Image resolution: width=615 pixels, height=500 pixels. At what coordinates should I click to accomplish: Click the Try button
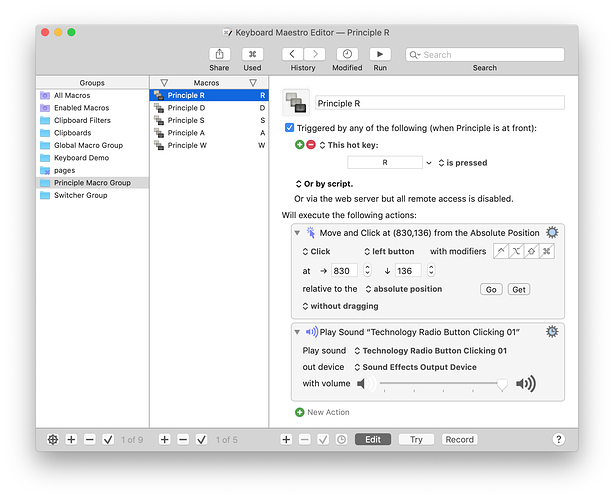click(416, 440)
